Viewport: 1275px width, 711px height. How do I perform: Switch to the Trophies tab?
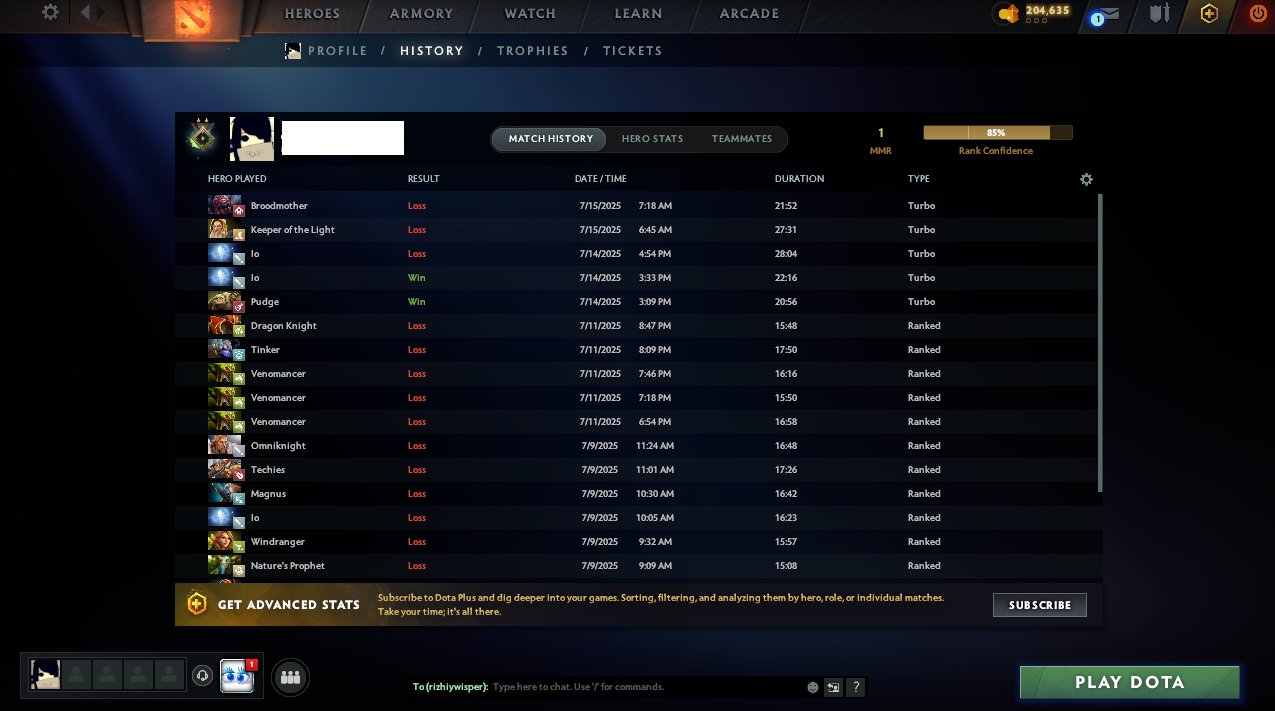click(532, 51)
